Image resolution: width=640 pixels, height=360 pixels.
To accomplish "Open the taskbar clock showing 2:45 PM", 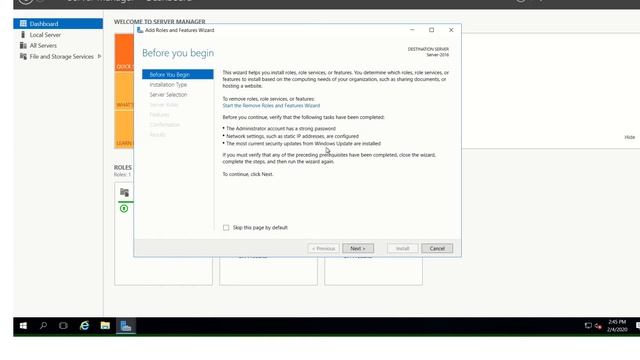I will pos(617,326).
